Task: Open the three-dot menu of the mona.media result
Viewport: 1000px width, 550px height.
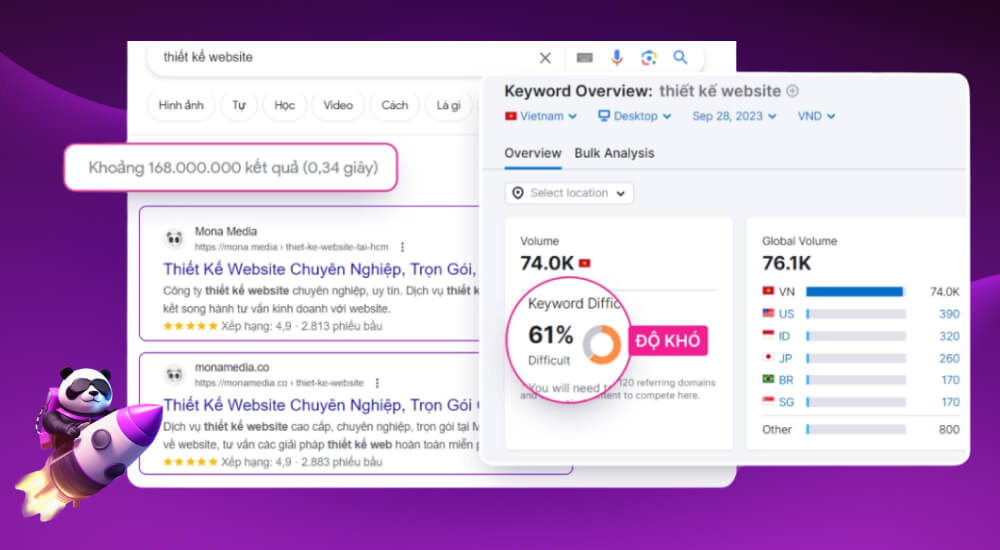Action: click(x=402, y=247)
